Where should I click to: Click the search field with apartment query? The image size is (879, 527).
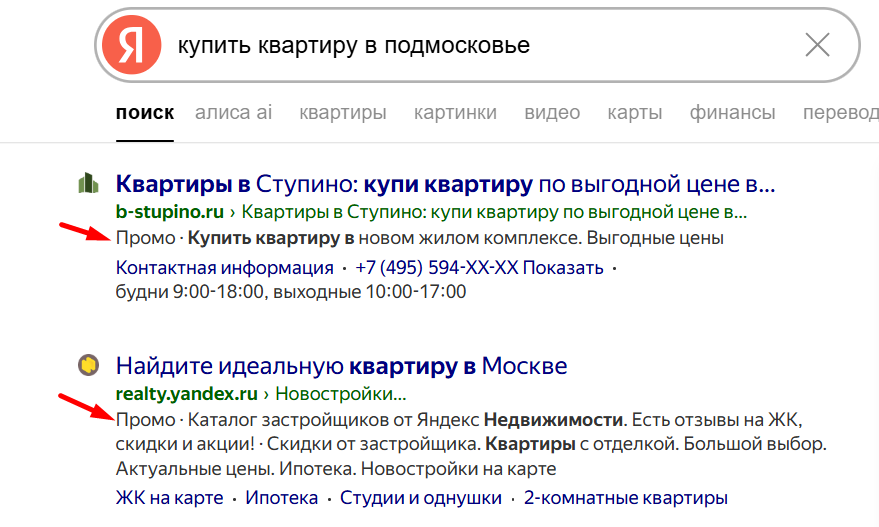point(477,45)
